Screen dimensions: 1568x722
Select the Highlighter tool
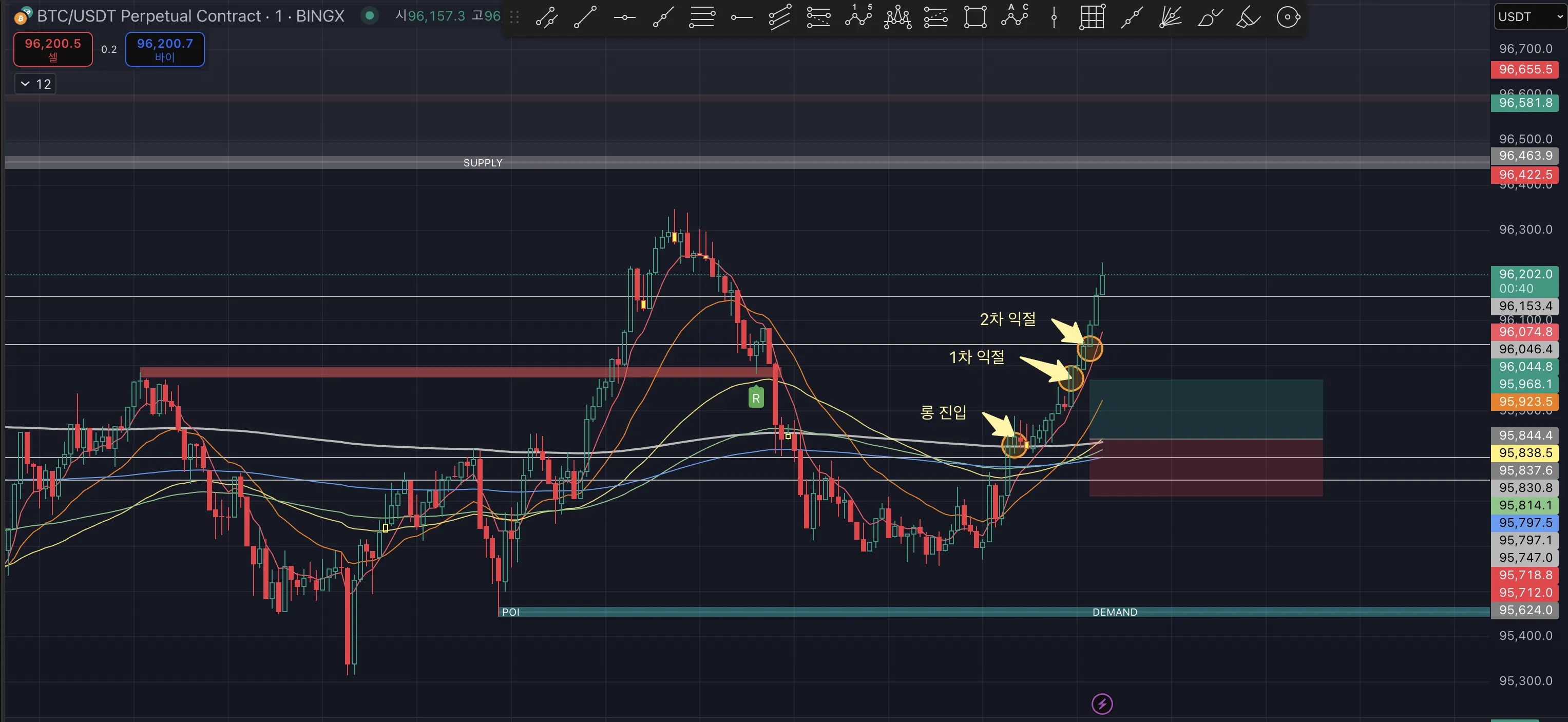click(1248, 16)
